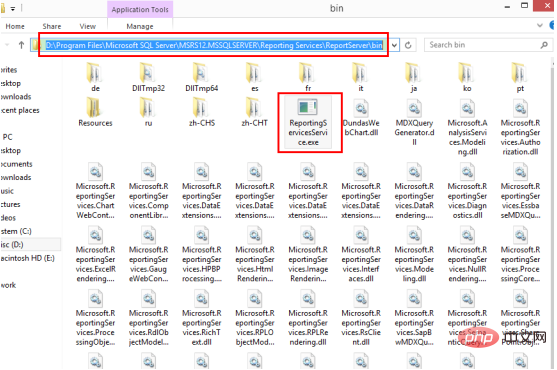Select the DundasWebChart.dll file
Screen dimensions: 557x370
361,118
